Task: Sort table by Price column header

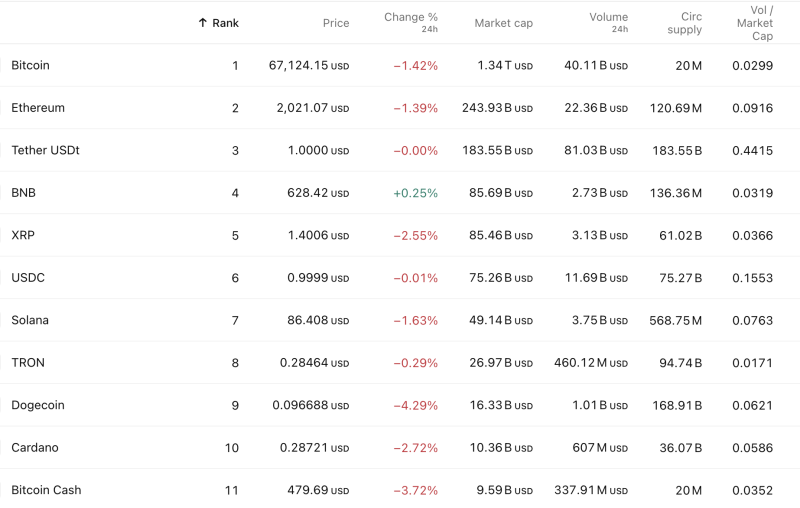Action: coord(336,23)
